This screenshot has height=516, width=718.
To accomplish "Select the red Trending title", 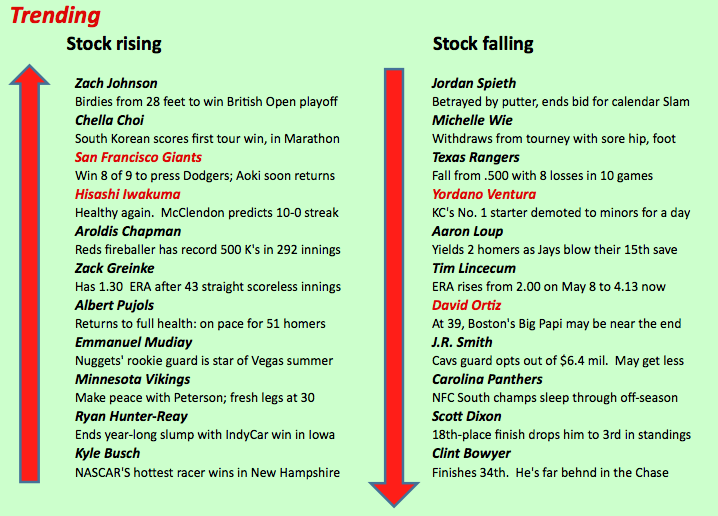I will pyautogui.click(x=55, y=15).
